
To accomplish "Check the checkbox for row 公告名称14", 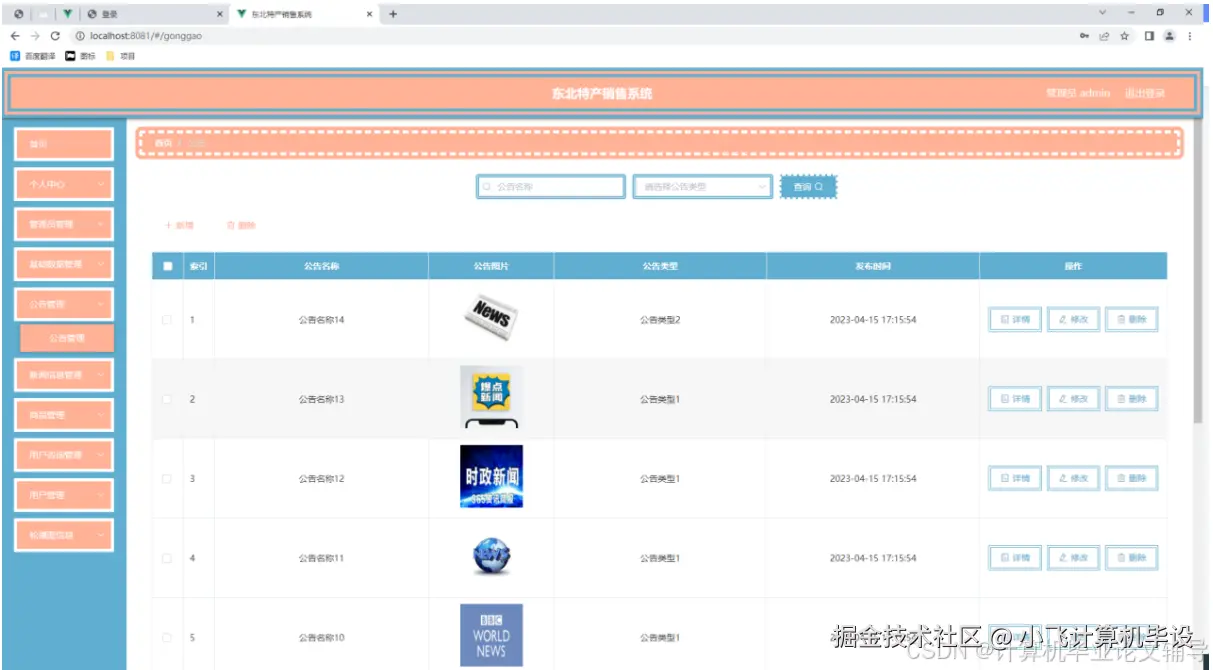I will (167, 320).
